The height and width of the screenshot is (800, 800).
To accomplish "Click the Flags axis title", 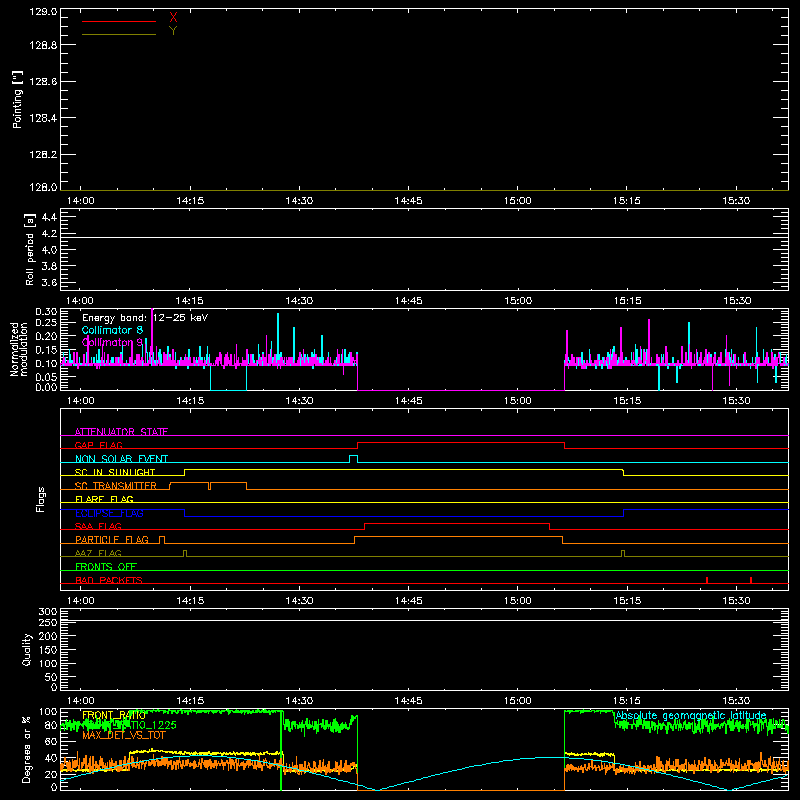I will 40,499.
